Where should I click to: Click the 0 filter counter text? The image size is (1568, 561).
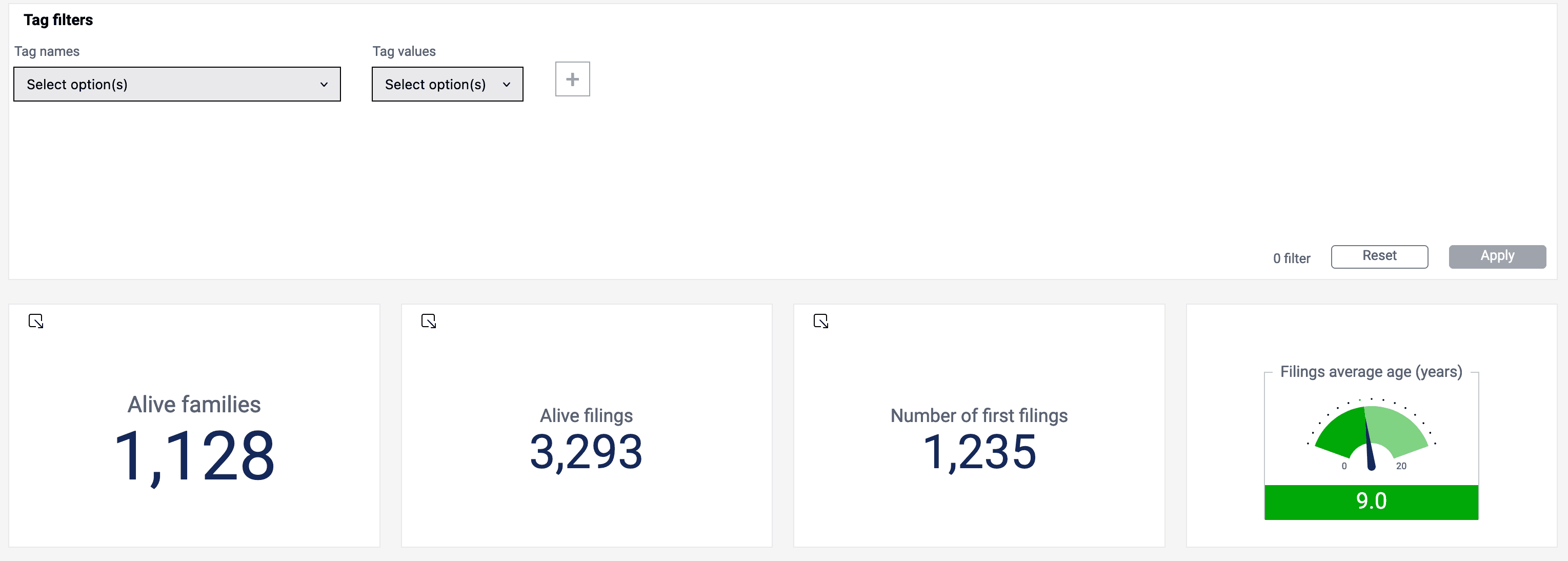coord(1291,258)
